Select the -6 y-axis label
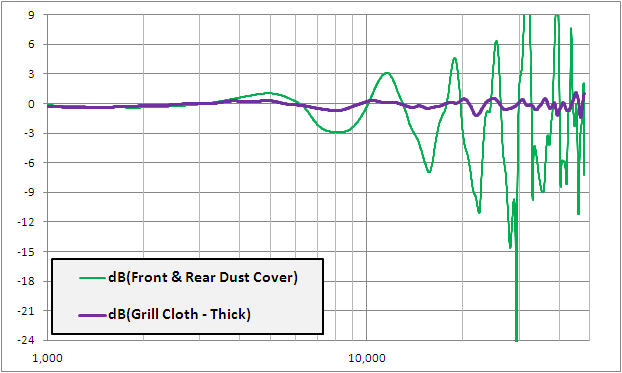The image size is (622, 373). (x=29, y=163)
